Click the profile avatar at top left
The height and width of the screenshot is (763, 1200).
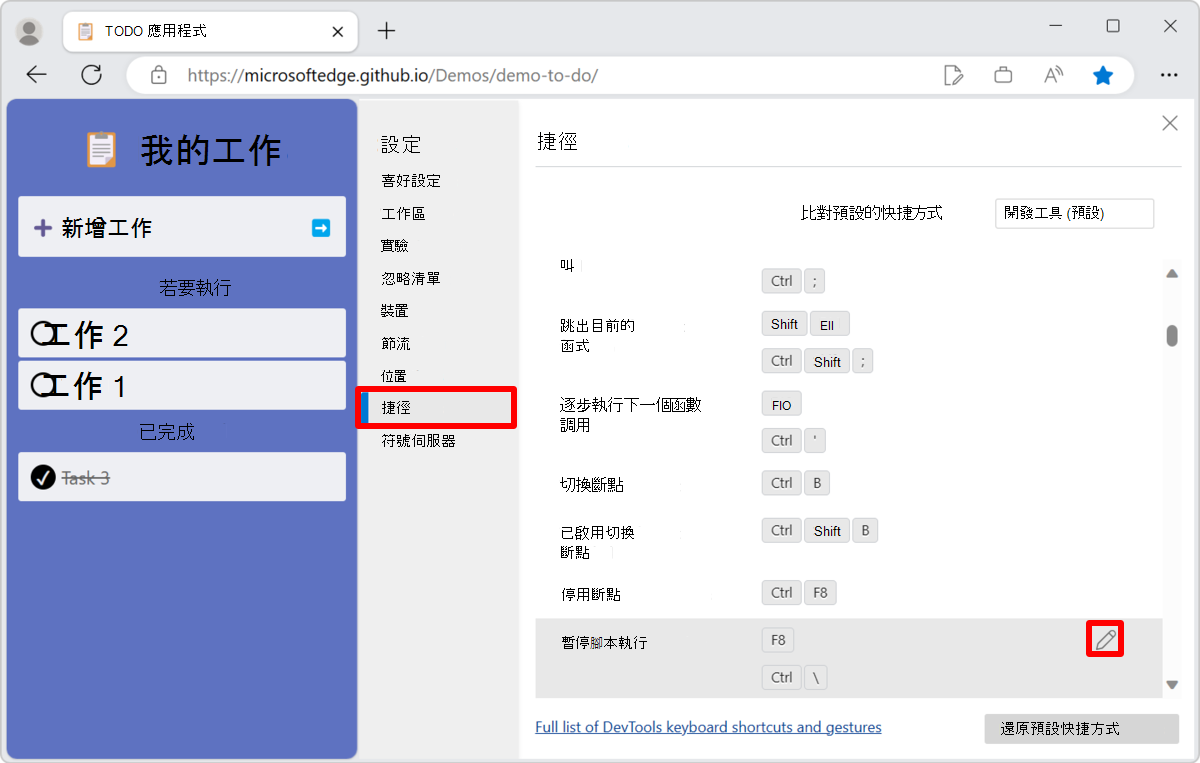click(x=29, y=30)
